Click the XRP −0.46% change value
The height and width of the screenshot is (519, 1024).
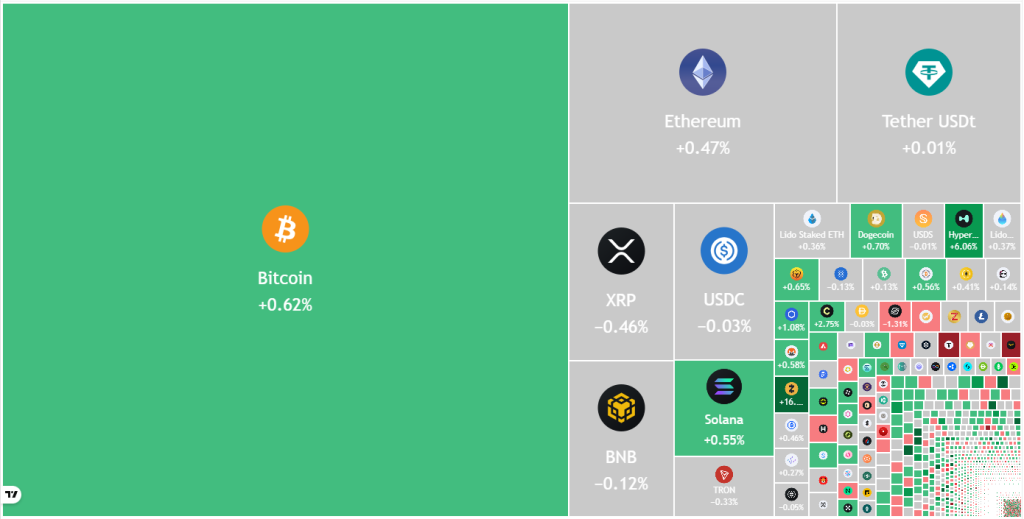[x=621, y=326]
